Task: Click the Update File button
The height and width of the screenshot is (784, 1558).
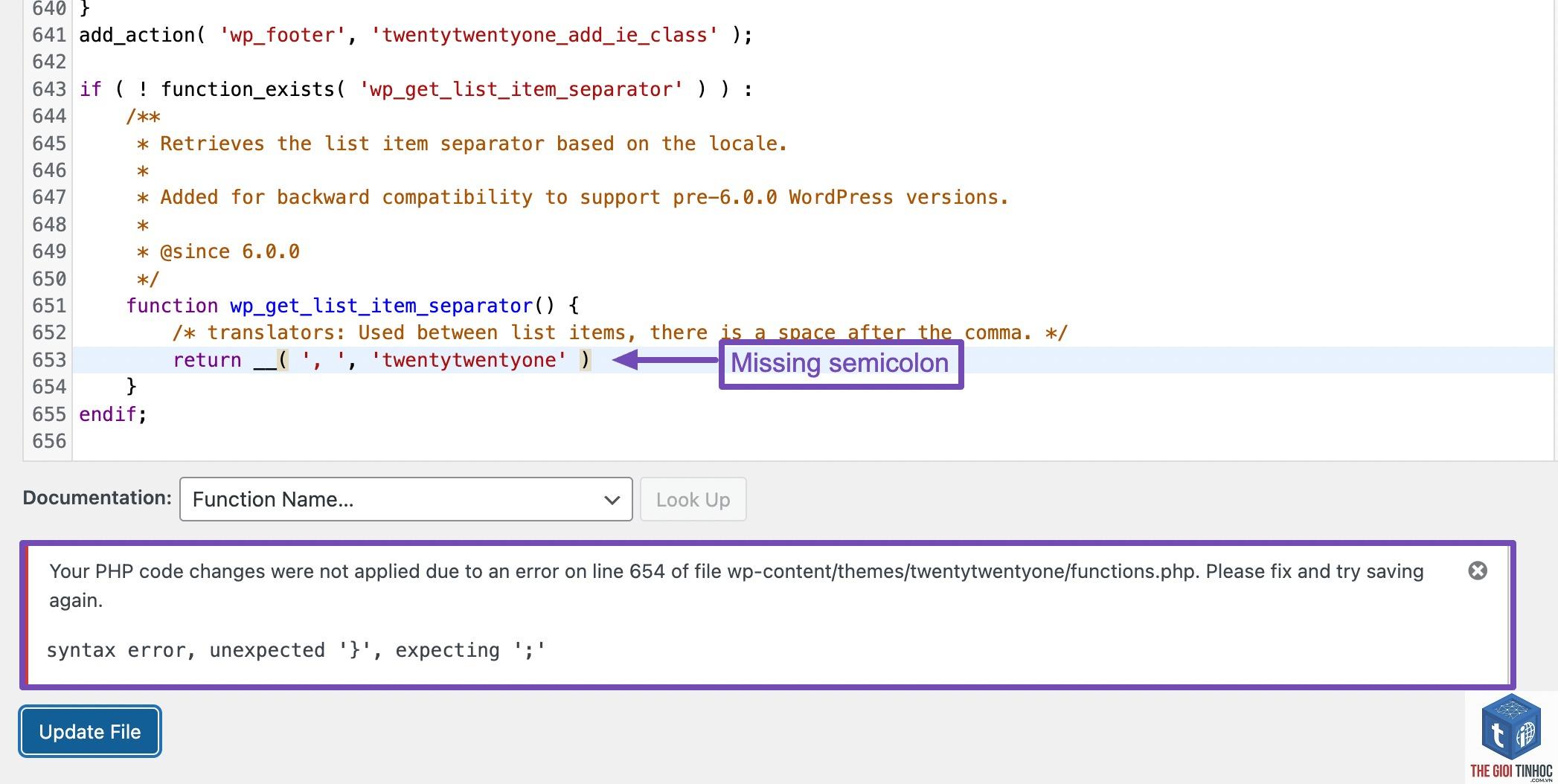Action: 90,731
